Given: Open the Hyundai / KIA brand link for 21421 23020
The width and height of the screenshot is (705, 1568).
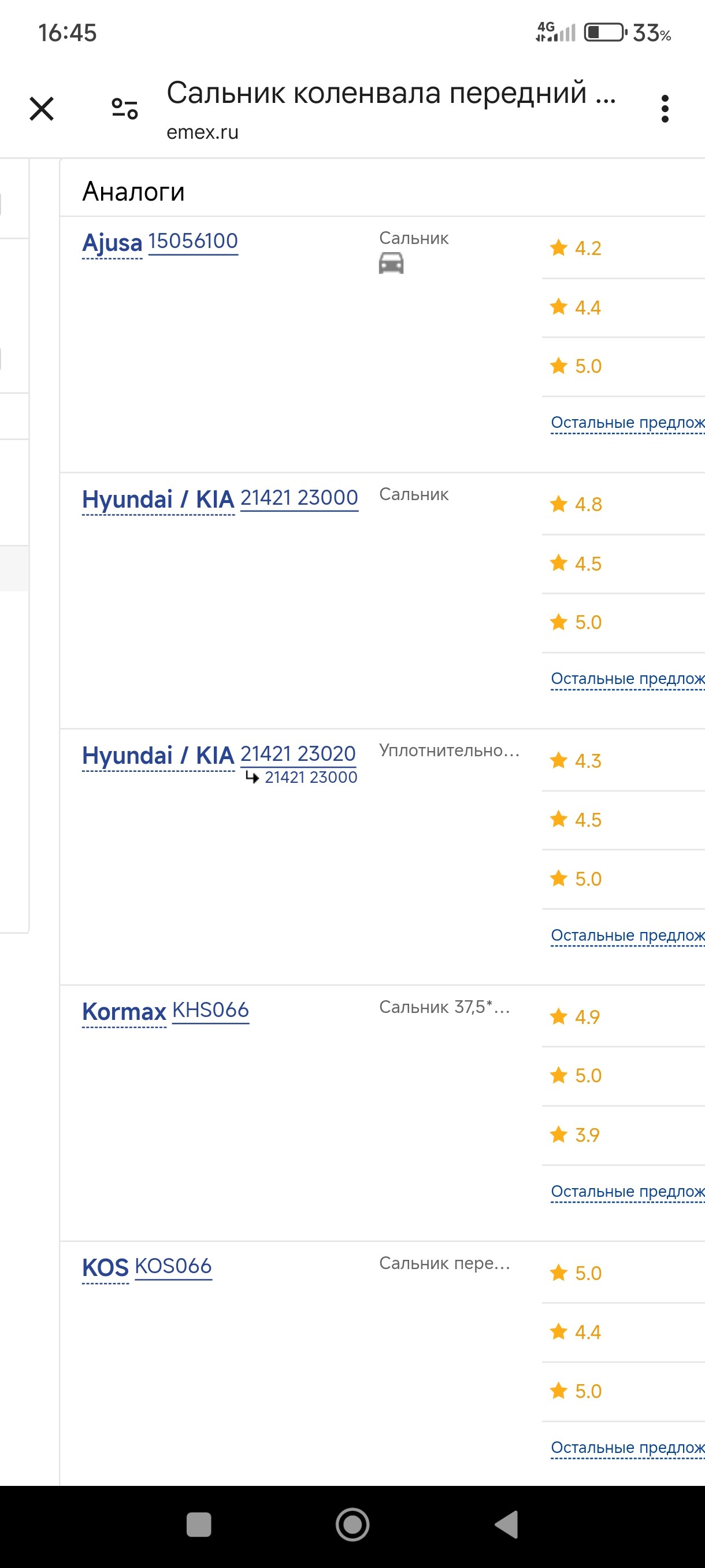Looking at the screenshot, I should (158, 756).
